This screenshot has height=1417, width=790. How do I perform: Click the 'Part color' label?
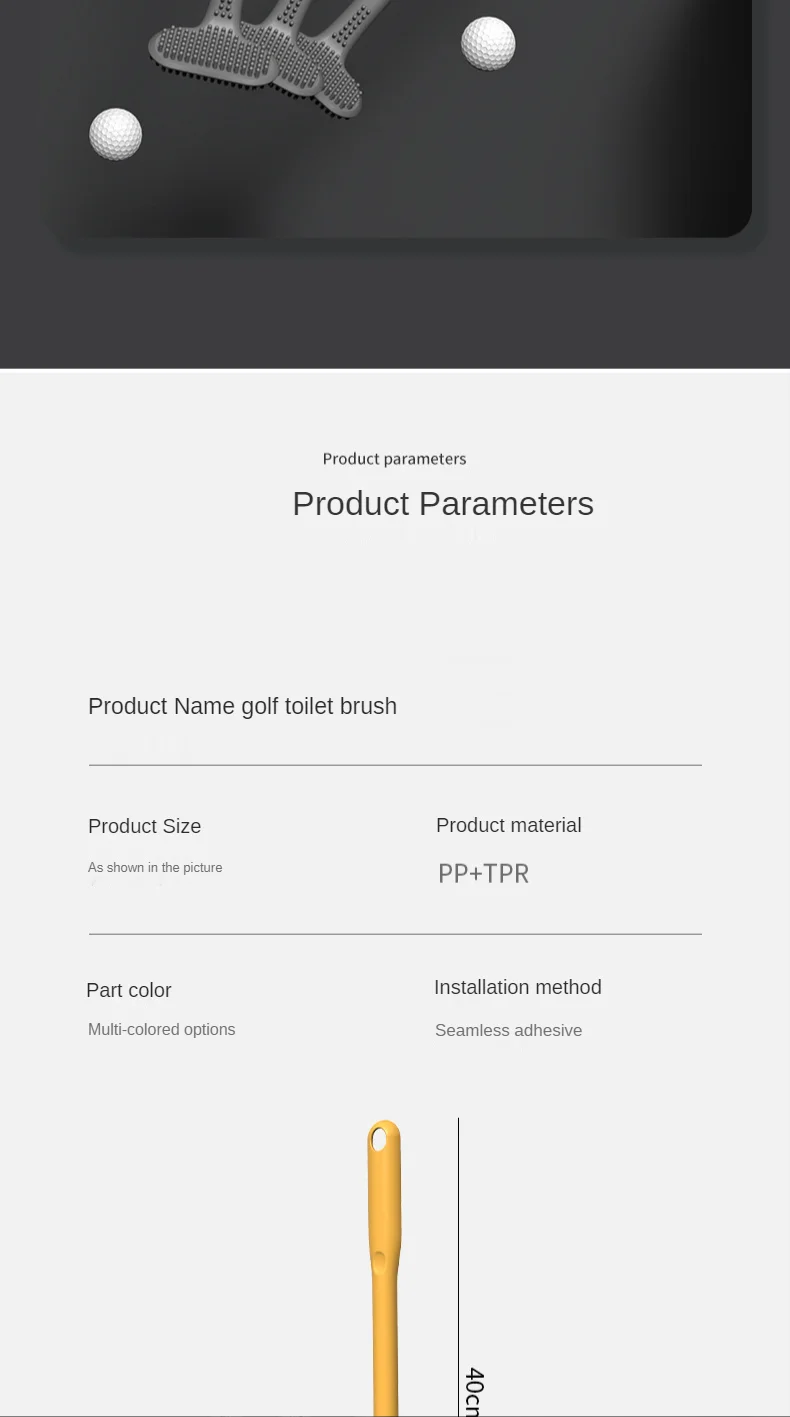(128, 990)
